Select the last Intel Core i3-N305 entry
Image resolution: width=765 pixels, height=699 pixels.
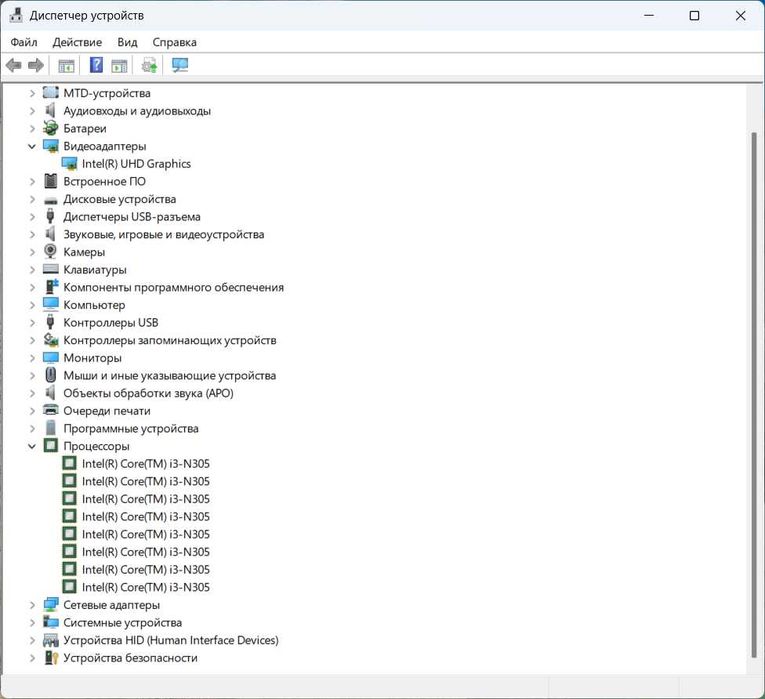[145, 587]
